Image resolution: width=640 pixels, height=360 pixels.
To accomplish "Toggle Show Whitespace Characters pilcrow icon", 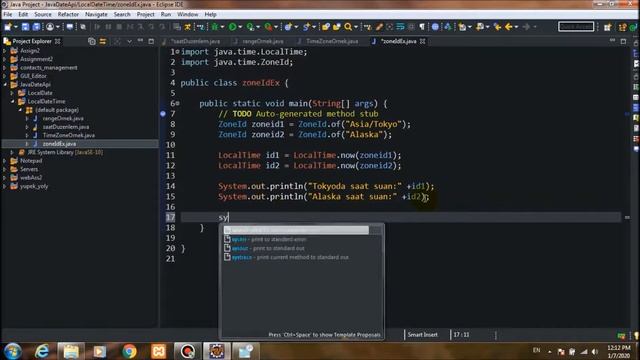I will [422, 27].
